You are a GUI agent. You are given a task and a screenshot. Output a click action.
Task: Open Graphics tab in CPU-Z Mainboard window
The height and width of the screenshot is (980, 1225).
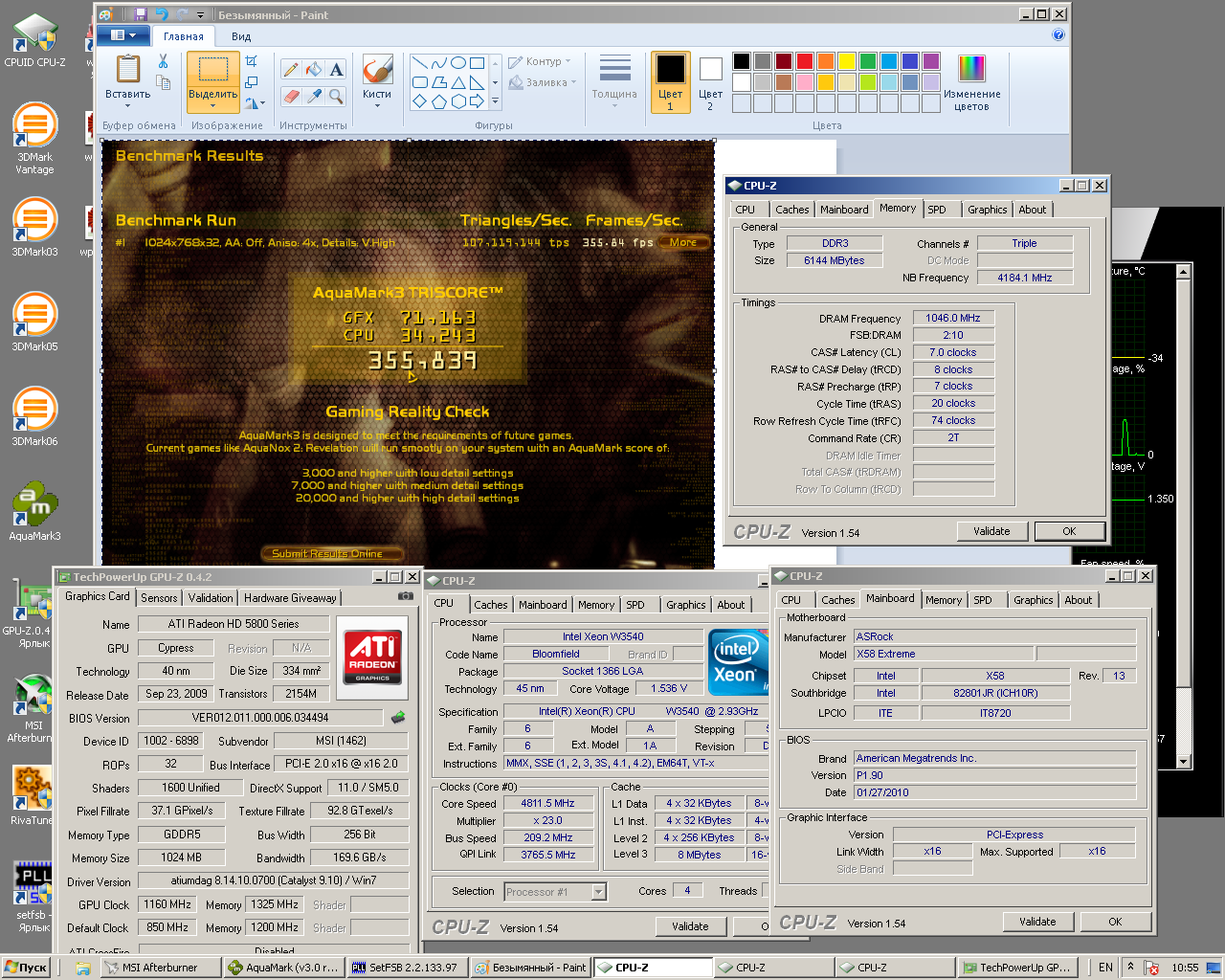(x=1033, y=600)
